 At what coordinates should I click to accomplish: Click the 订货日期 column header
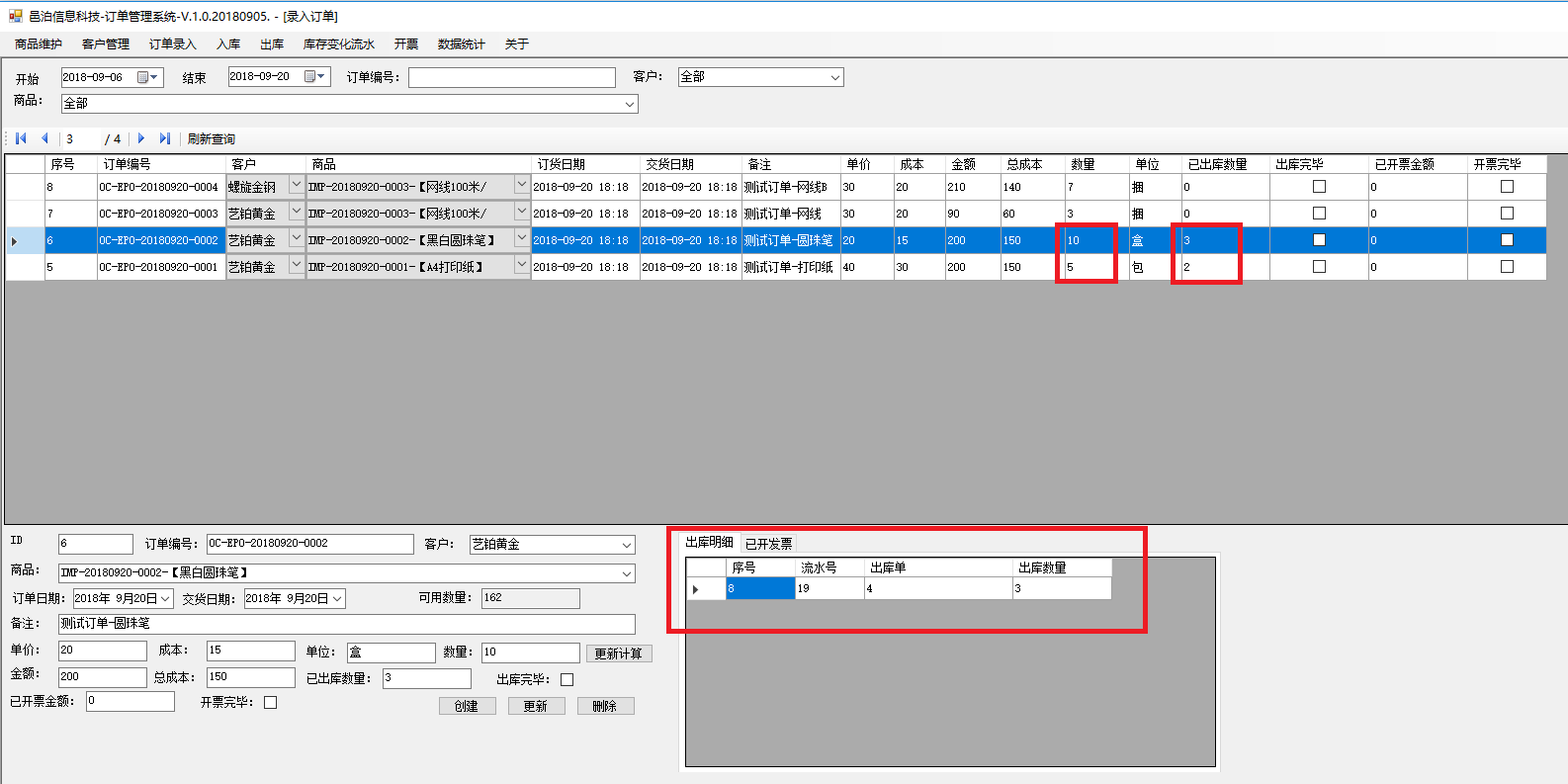pos(585,164)
